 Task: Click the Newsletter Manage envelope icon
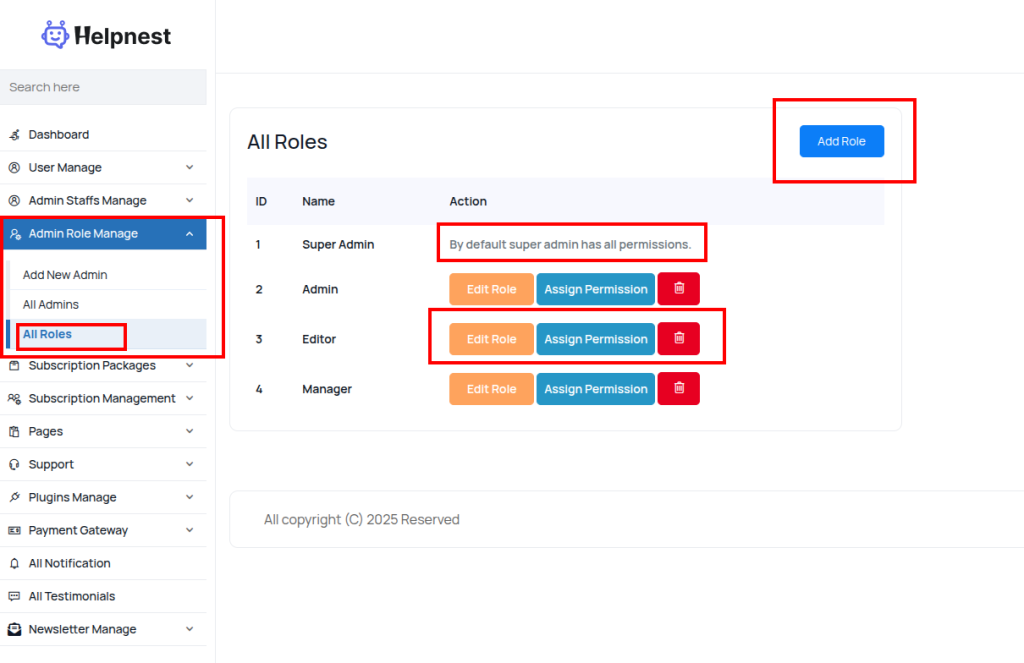click(x=14, y=630)
